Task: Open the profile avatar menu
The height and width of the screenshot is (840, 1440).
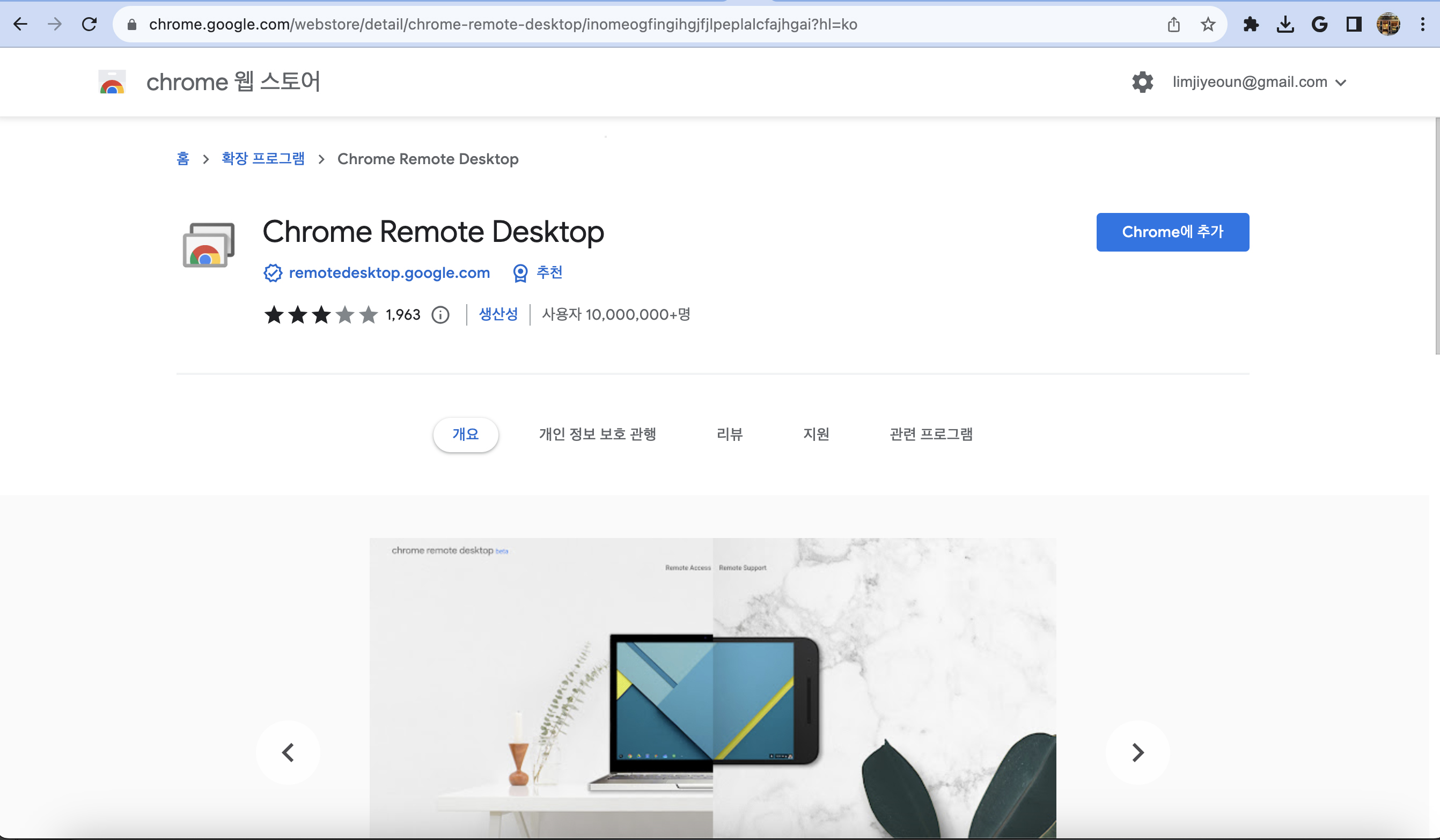Action: (x=1388, y=25)
